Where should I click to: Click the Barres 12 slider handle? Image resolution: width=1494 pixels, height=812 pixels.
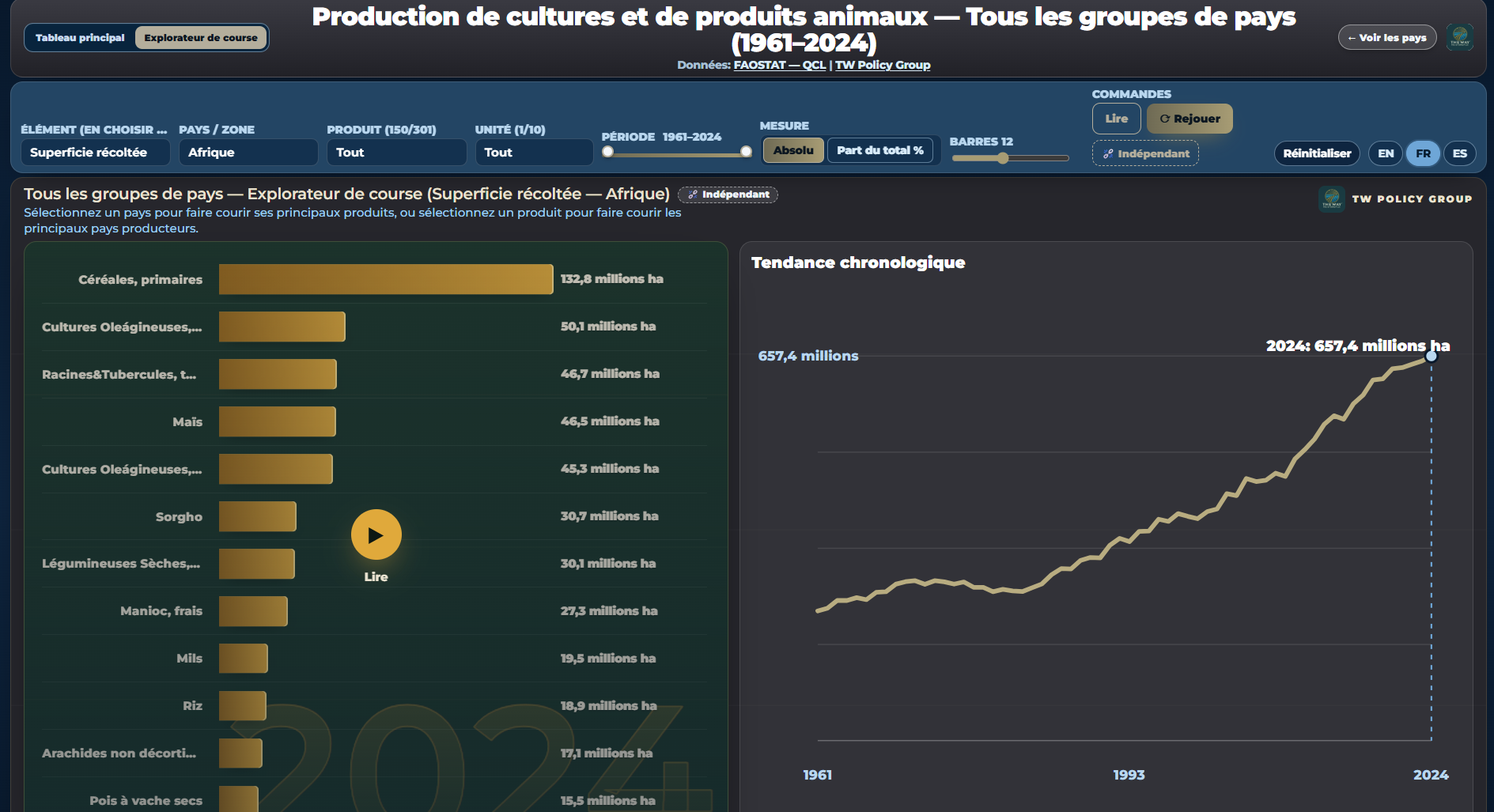pyautogui.click(x=1003, y=158)
